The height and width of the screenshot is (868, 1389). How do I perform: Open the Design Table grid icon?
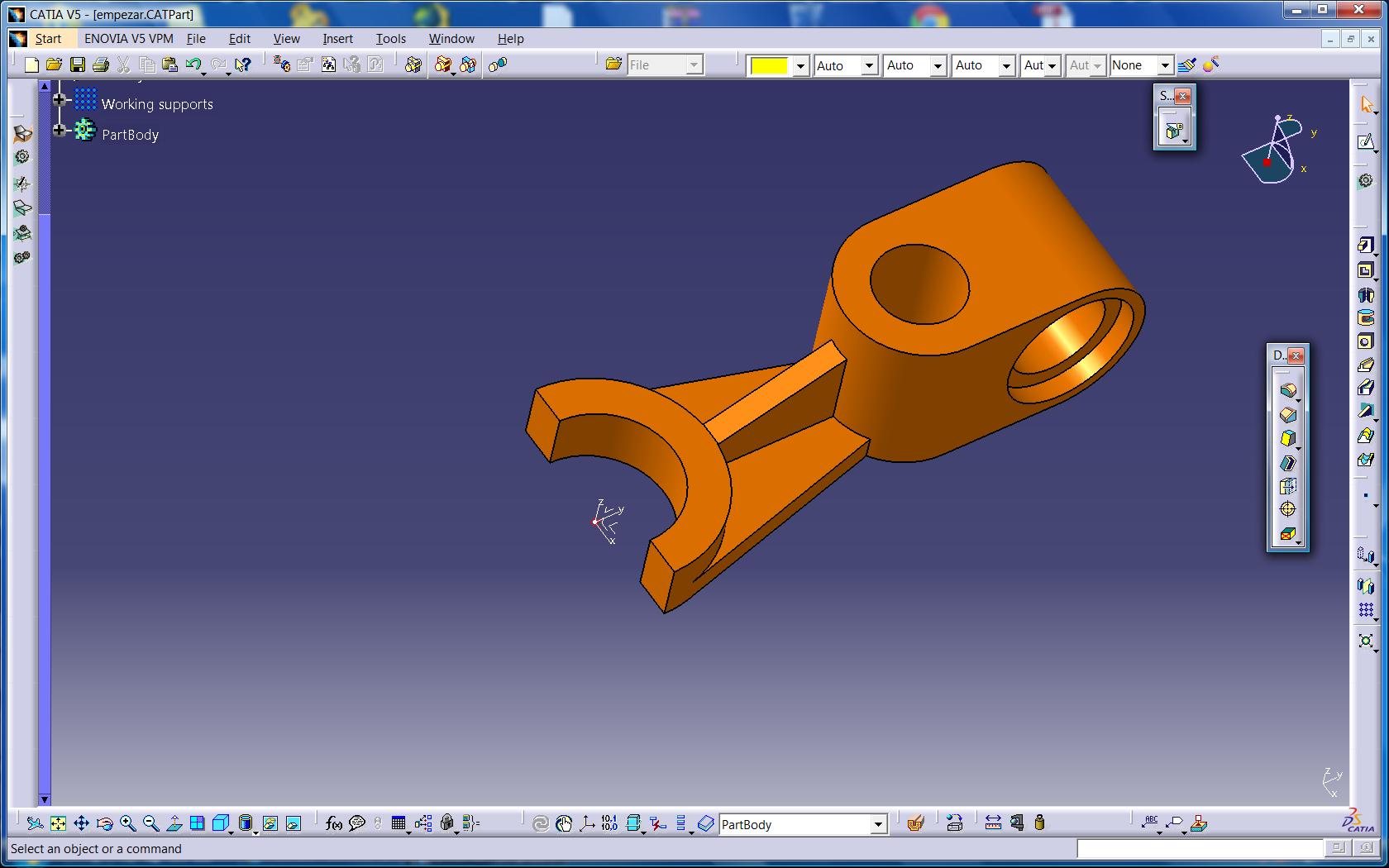point(399,823)
